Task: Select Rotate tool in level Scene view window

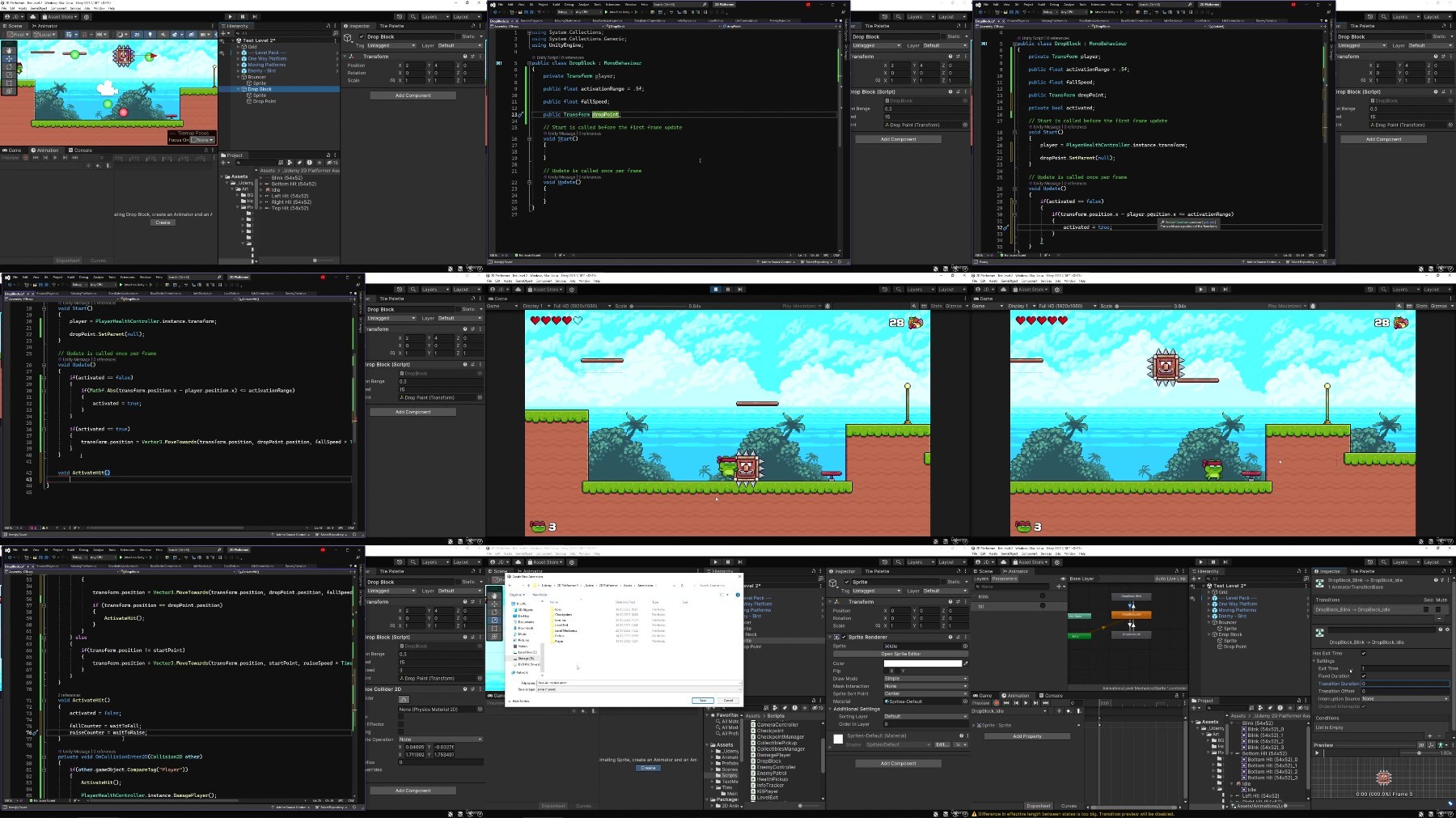Action: 9,66
